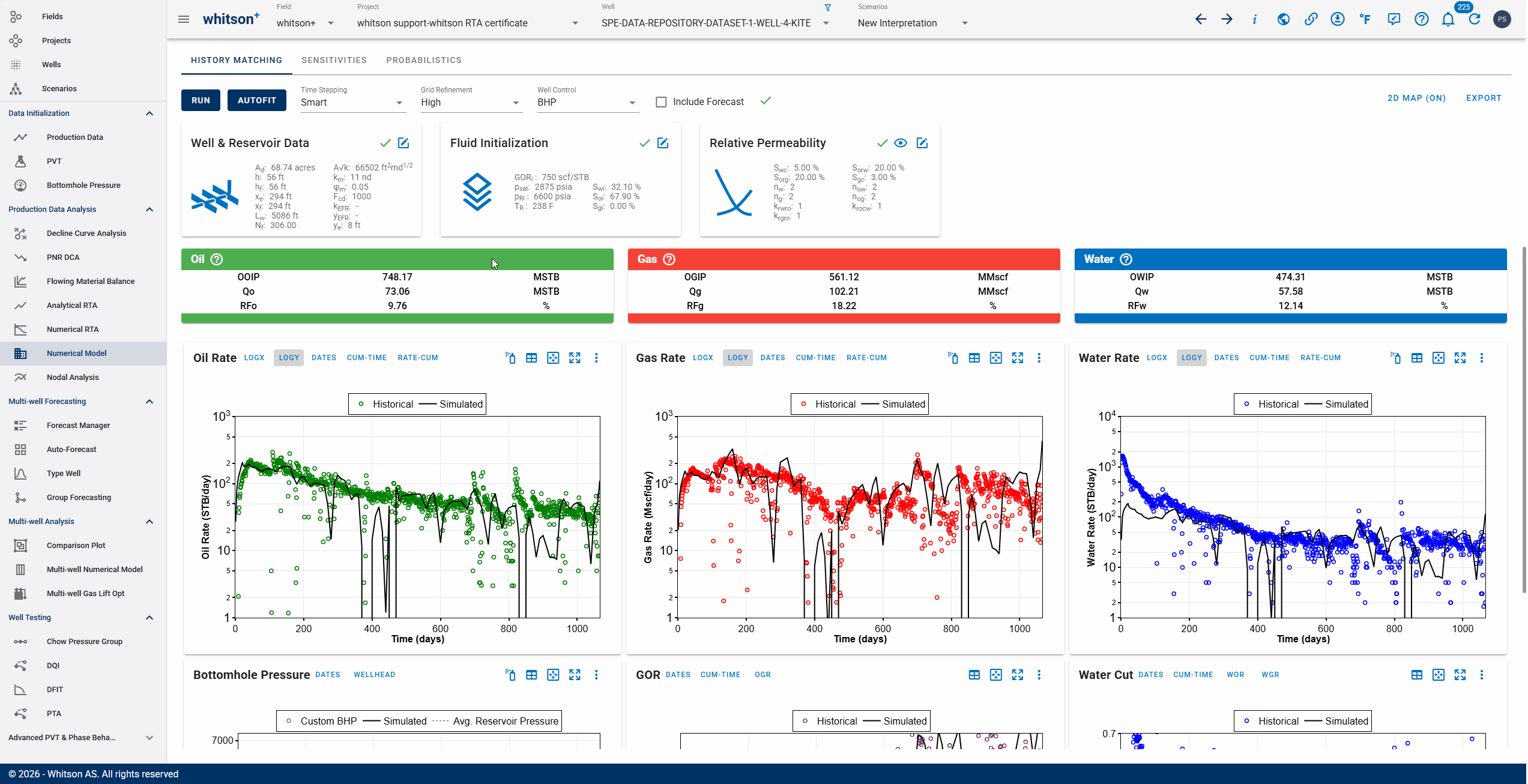Show WELLHEAD on Bottomhole Pressure plot
This screenshot has height=784, width=1528.
(374, 675)
